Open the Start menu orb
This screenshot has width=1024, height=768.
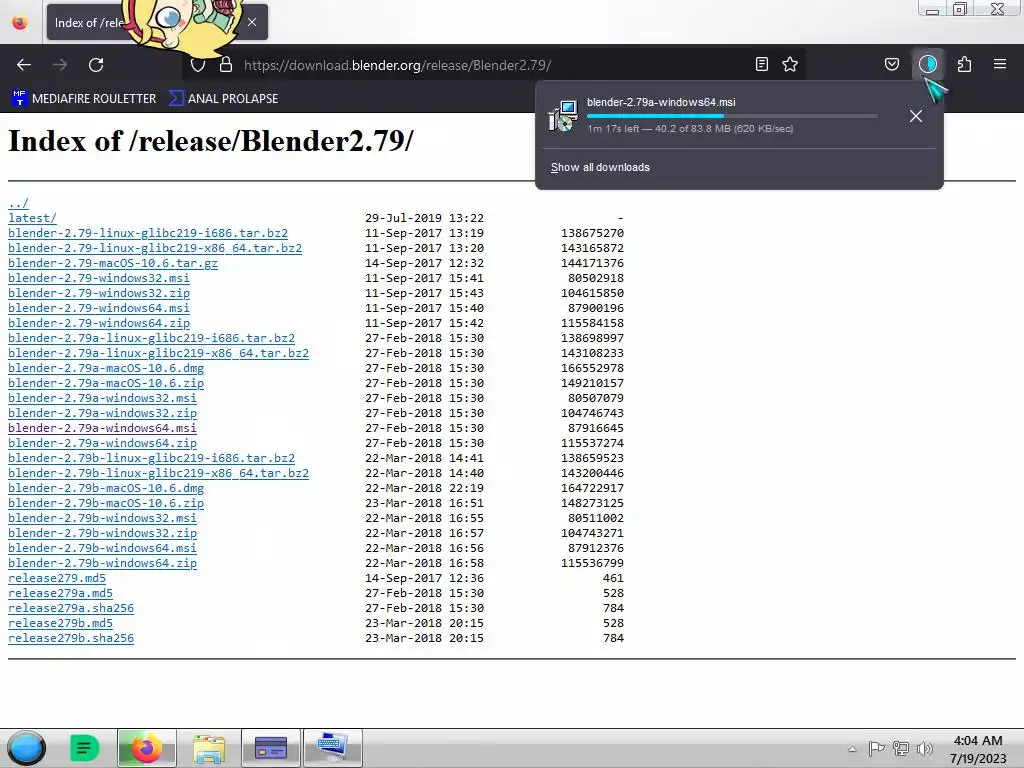(x=26, y=748)
